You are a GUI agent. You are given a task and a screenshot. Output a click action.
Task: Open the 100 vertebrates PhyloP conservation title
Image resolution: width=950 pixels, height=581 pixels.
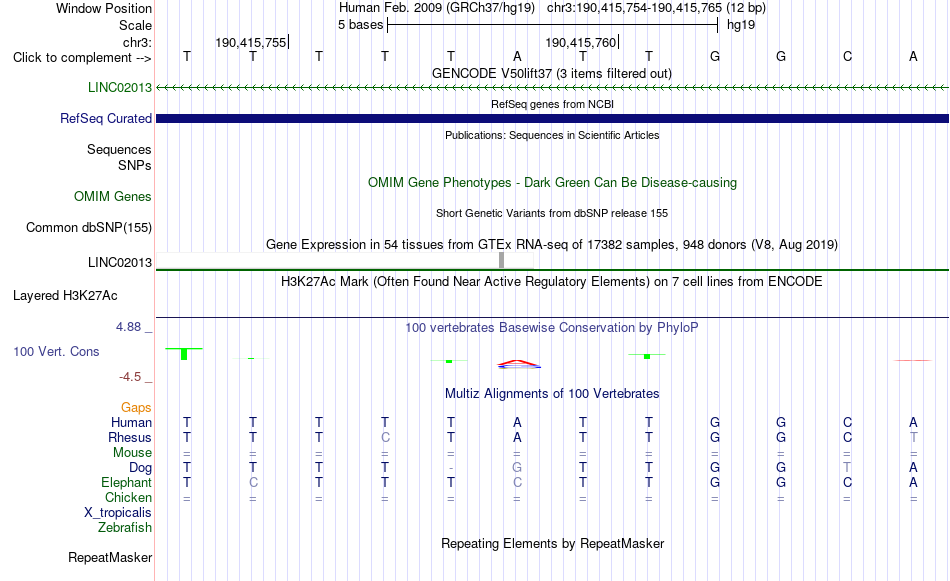(x=552, y=327)
